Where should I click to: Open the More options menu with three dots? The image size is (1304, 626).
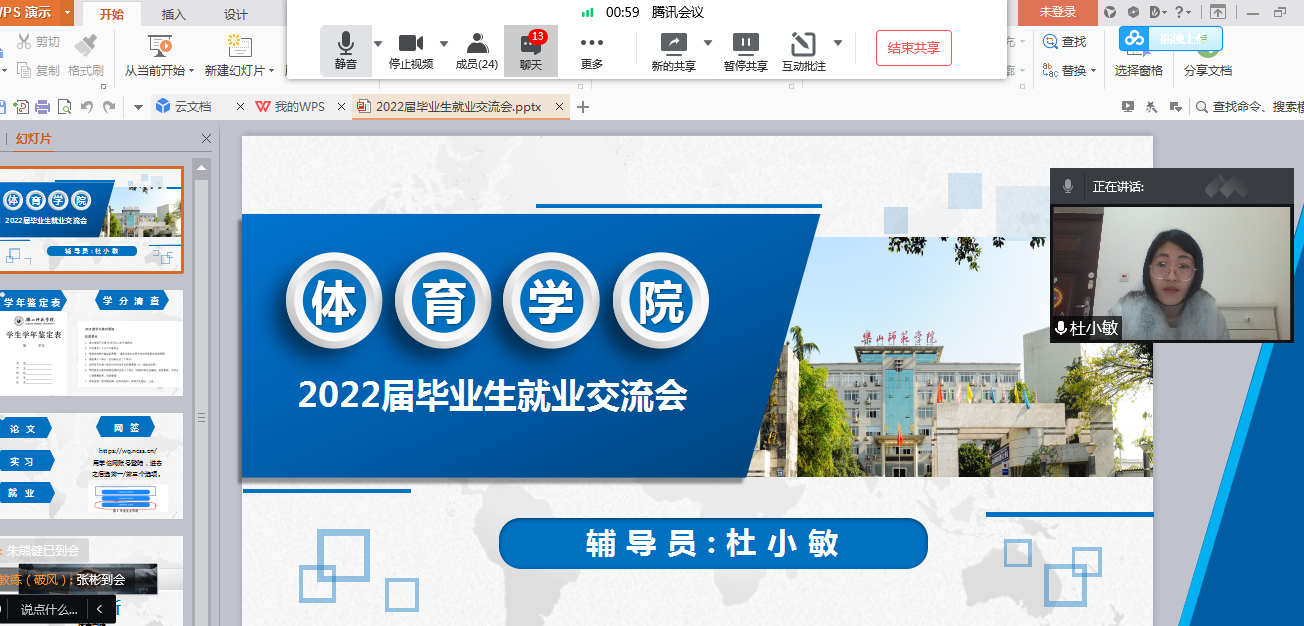[x=591, y=50]
